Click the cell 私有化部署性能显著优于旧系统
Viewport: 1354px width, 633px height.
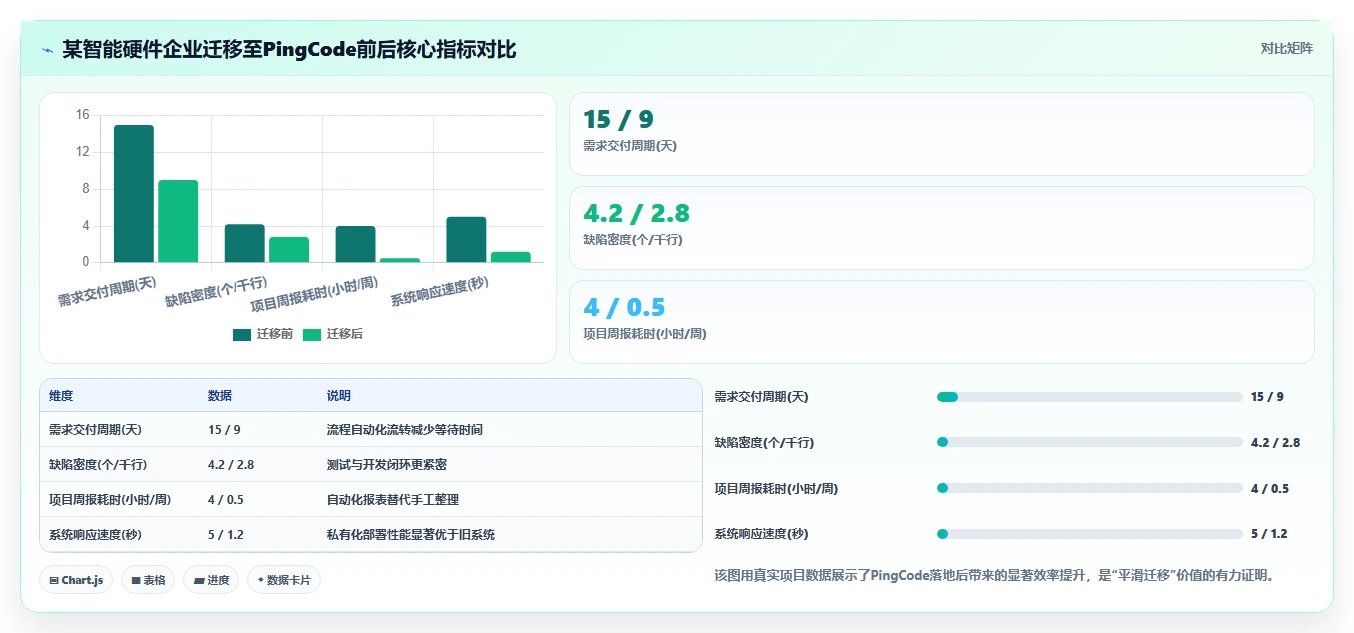411,535
